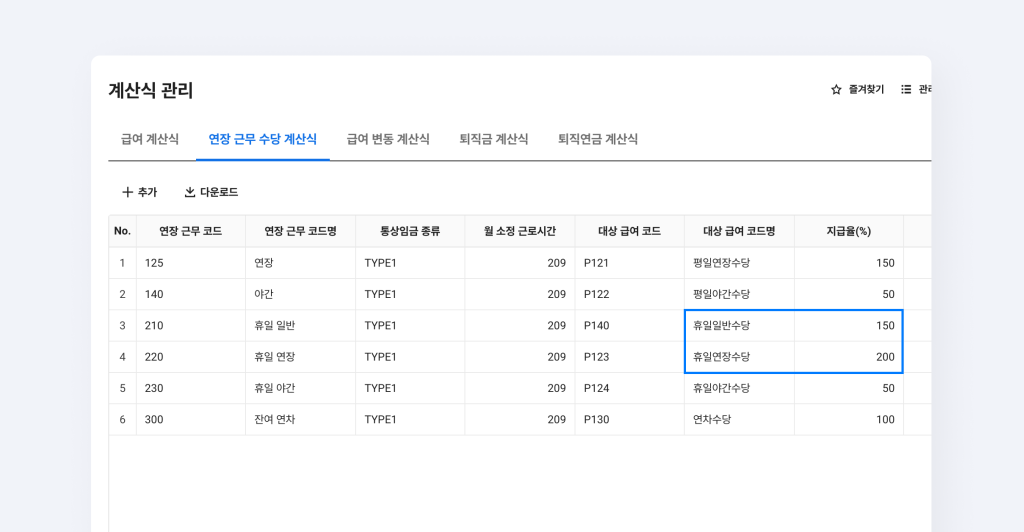The height and width of the screenshot is (532, 1024).
Task: Go to the 퇴직연금 계산식 tab
Action: (x=598, y=139)
